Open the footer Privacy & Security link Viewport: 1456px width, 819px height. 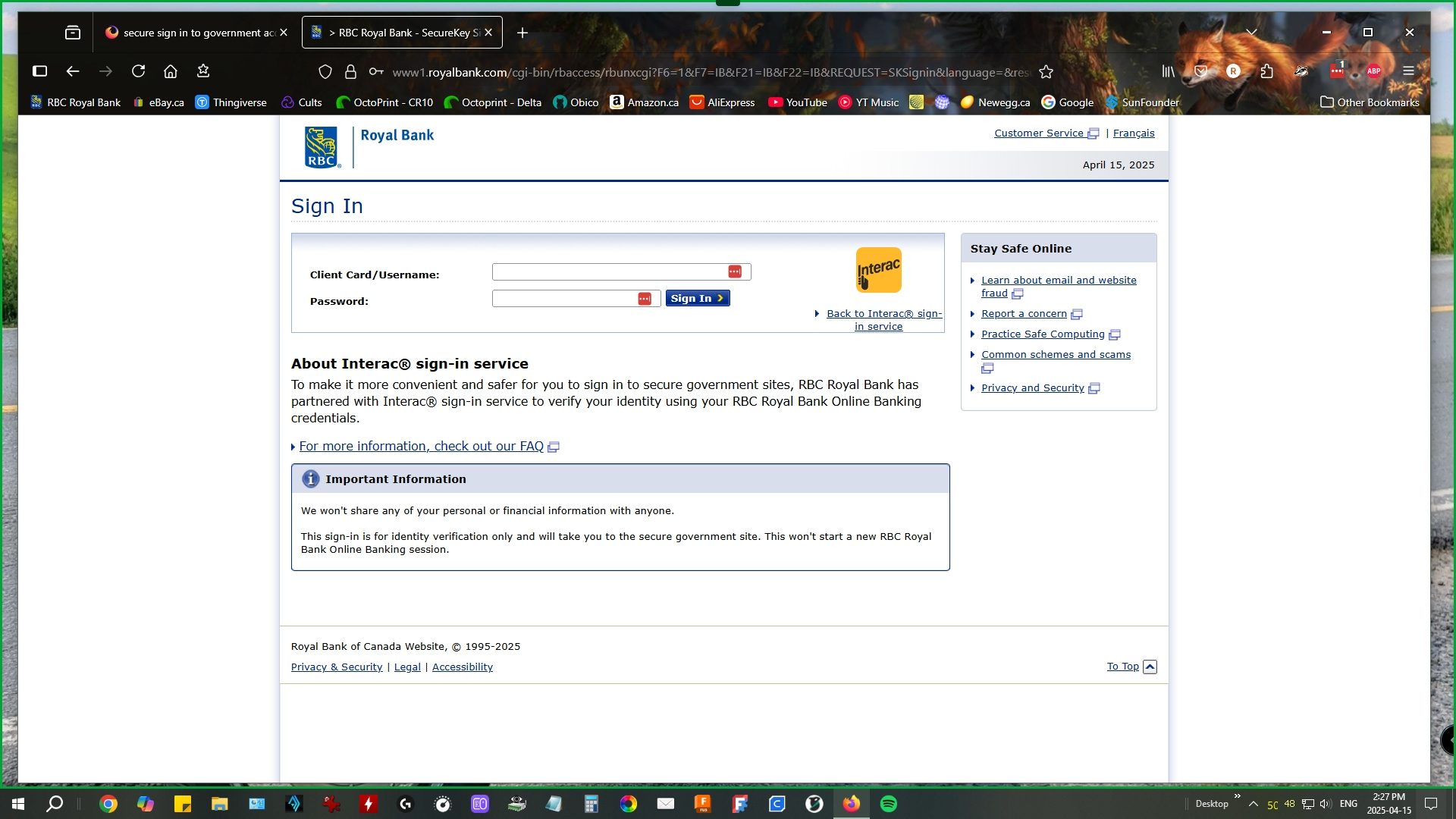click(337, 667)
